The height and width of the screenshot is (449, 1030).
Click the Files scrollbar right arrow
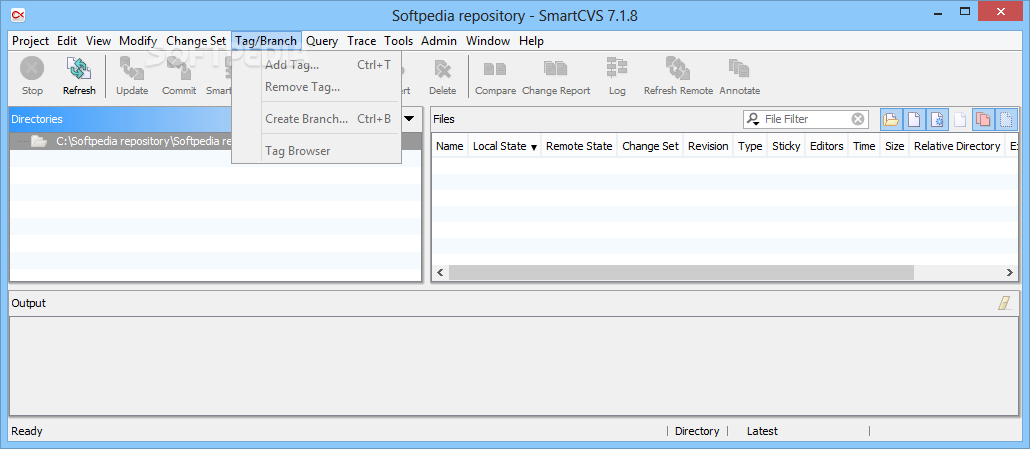click(1010, 272)
